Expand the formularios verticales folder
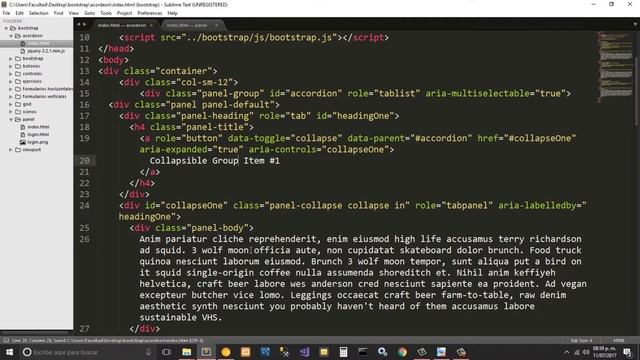640x360 pixels. (11, 97)
